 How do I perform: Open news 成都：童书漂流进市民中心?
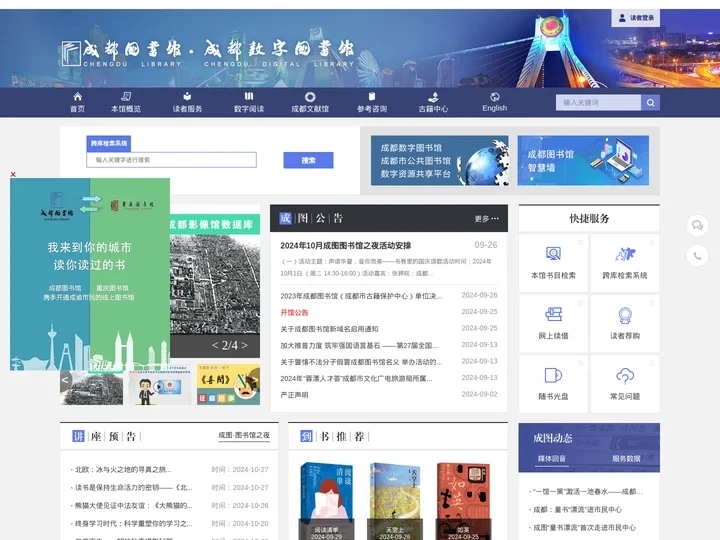577,509
